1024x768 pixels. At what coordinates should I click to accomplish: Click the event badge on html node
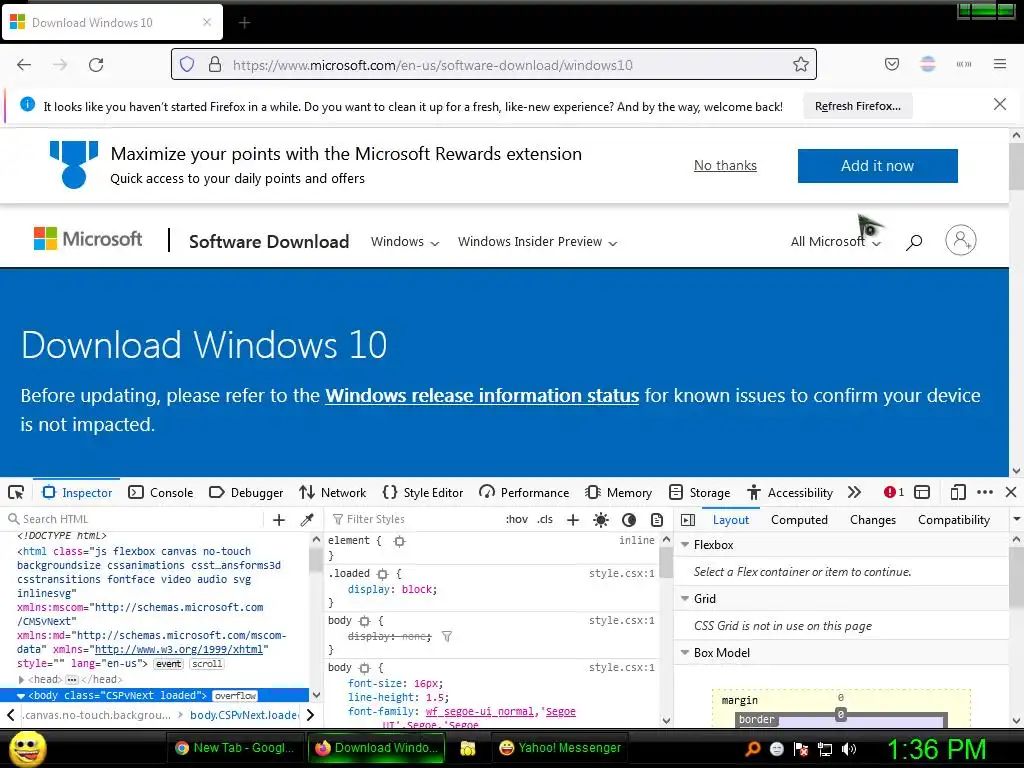[168, 664]
